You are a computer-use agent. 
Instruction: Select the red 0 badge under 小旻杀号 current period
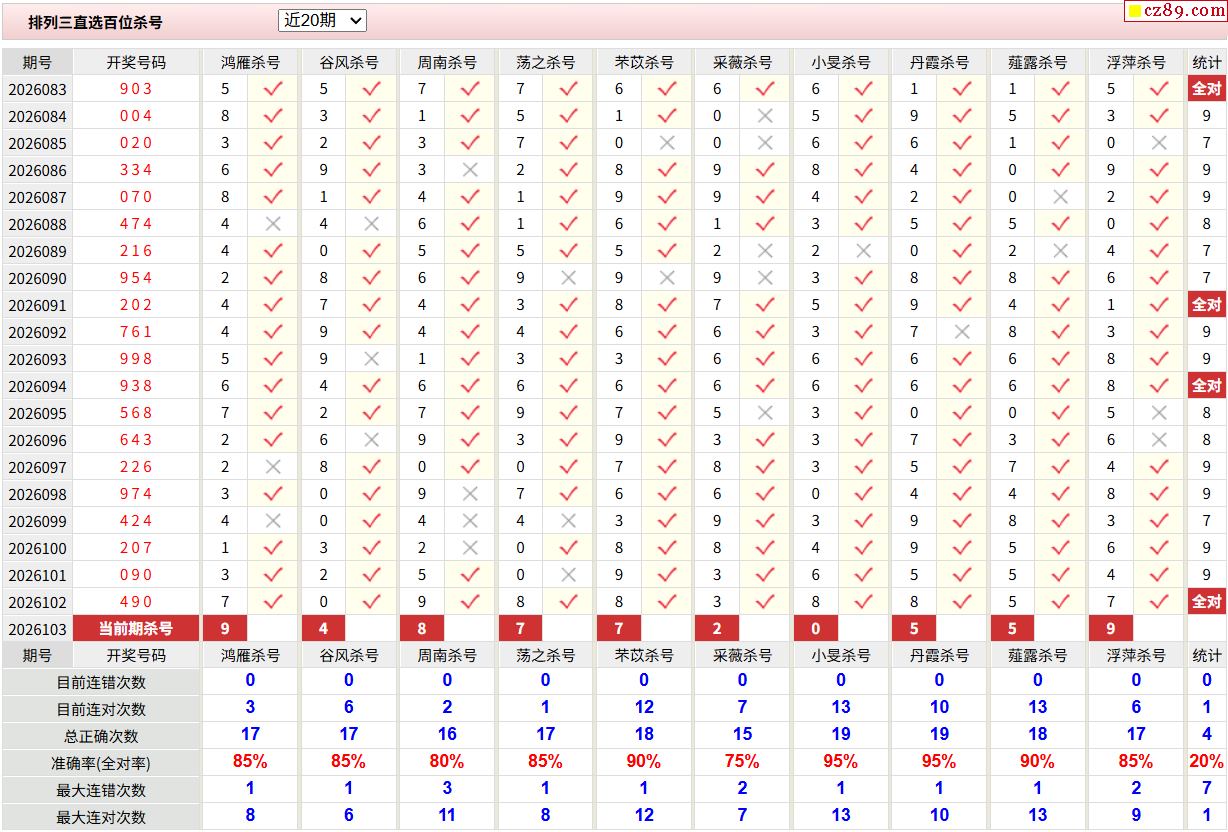(816, 629)
